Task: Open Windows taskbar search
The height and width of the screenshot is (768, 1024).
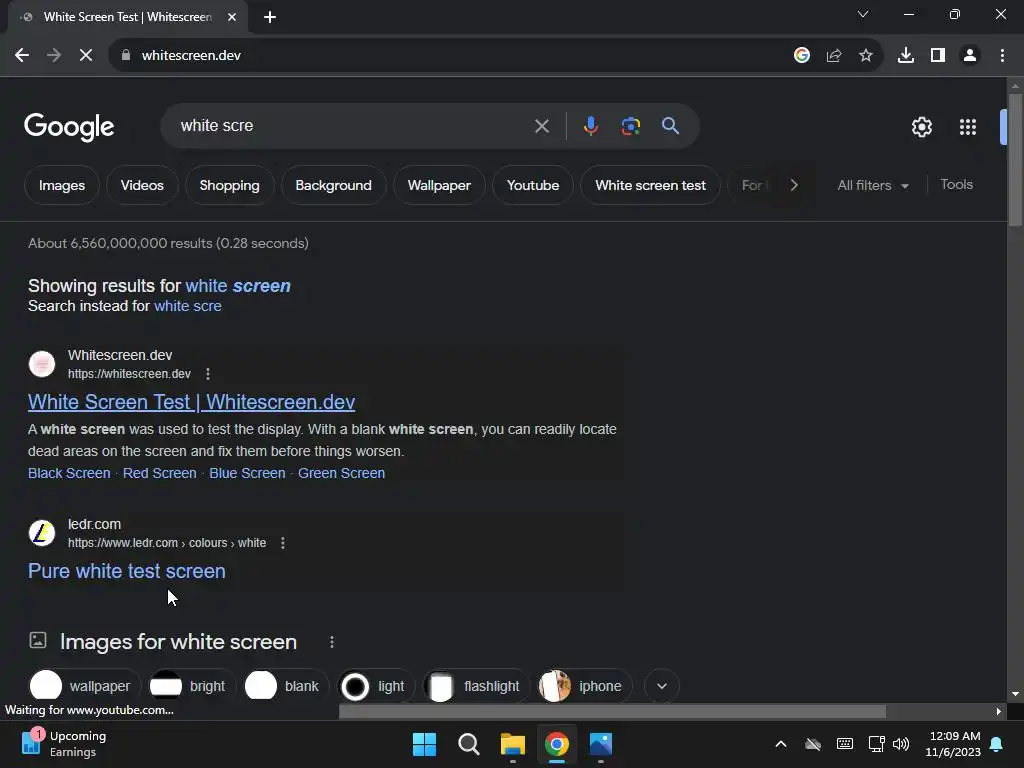Action: tap(468, 744)
